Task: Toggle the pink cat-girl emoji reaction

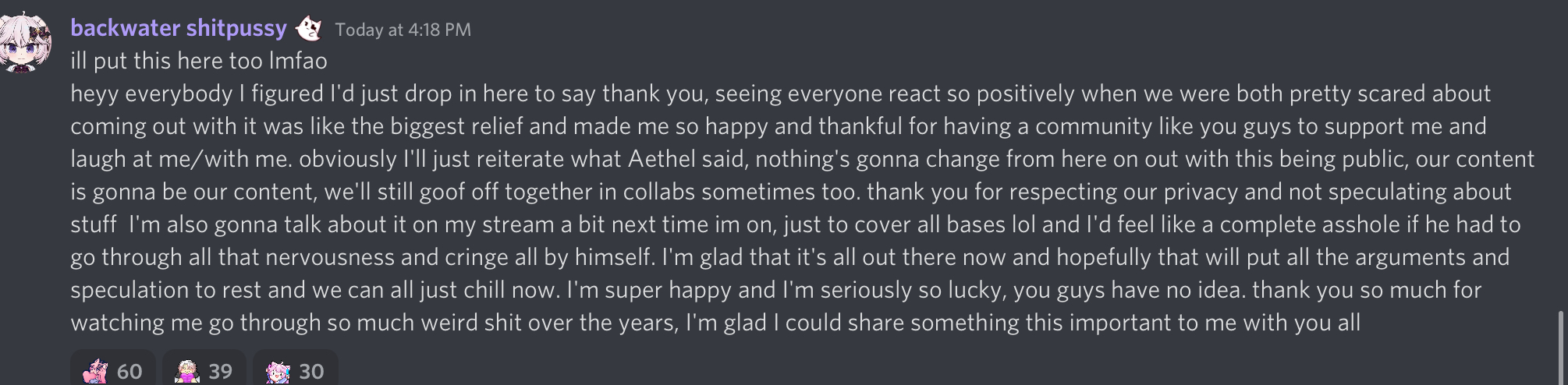Action: coord(296,369)
